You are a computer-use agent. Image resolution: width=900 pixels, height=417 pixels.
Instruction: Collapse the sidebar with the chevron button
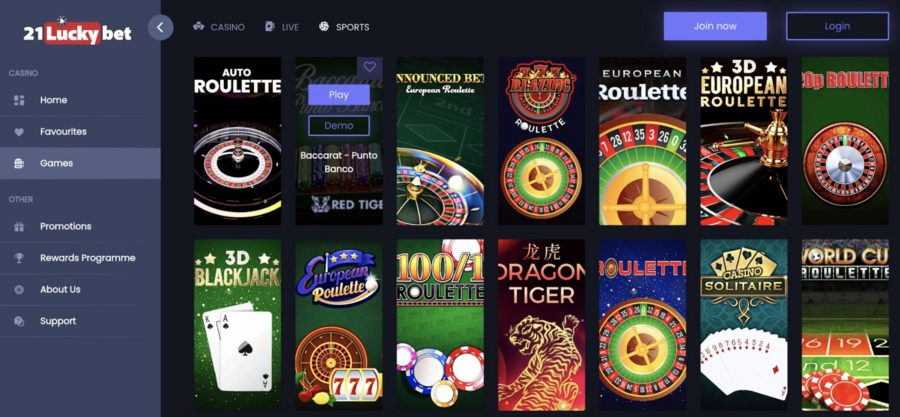click(x=160, y=27)
